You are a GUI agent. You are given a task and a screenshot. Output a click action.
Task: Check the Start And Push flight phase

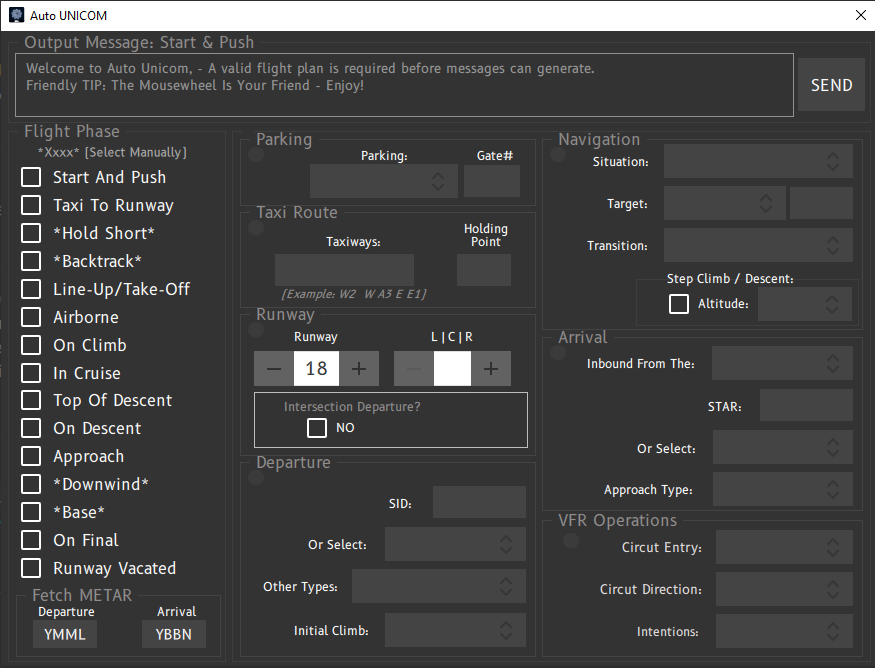(32, 177)
